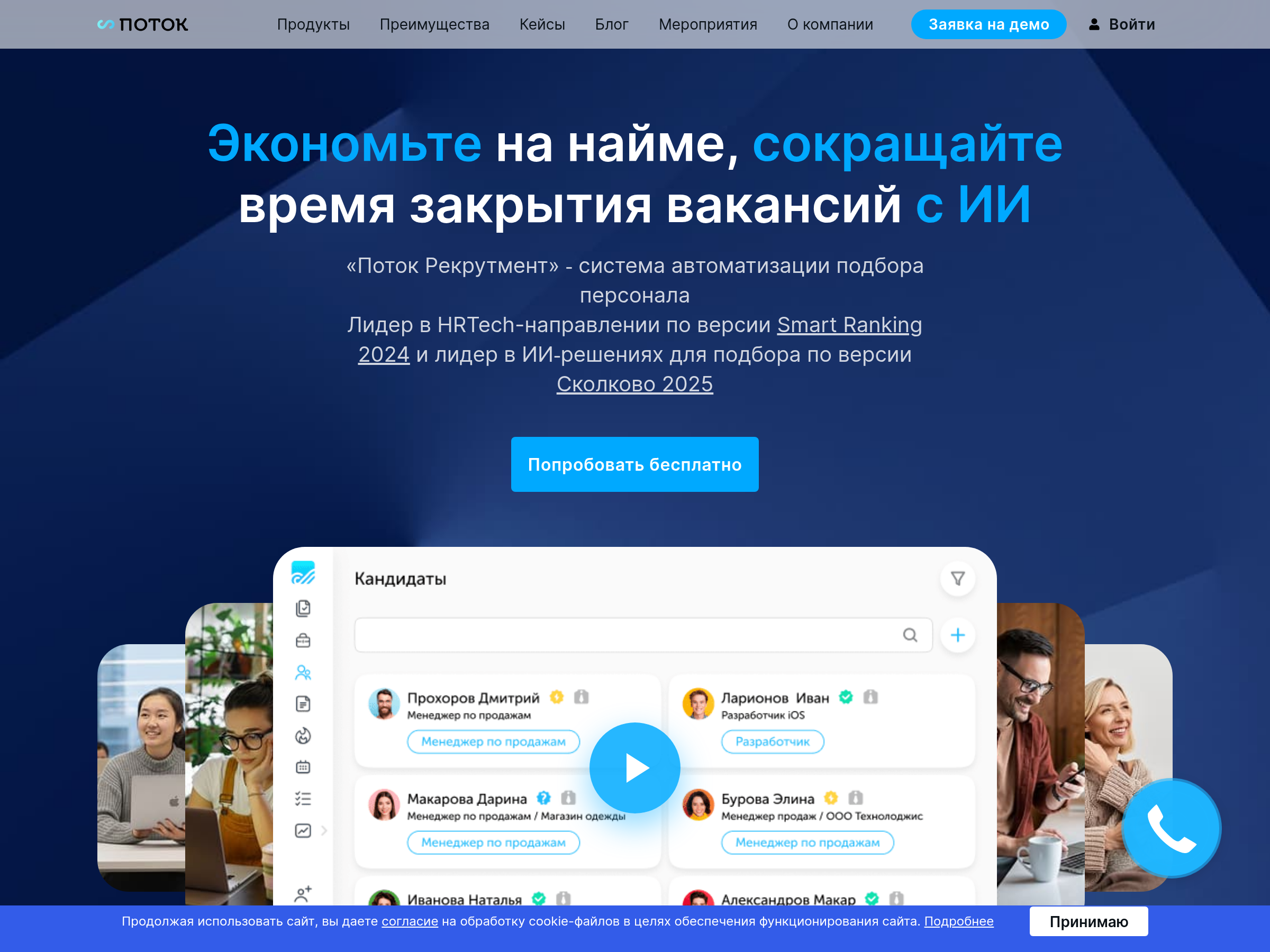This screenshot has width=1270, height=952.
Task: Select the candidates people sidebar icon
Action: (303, 673)
